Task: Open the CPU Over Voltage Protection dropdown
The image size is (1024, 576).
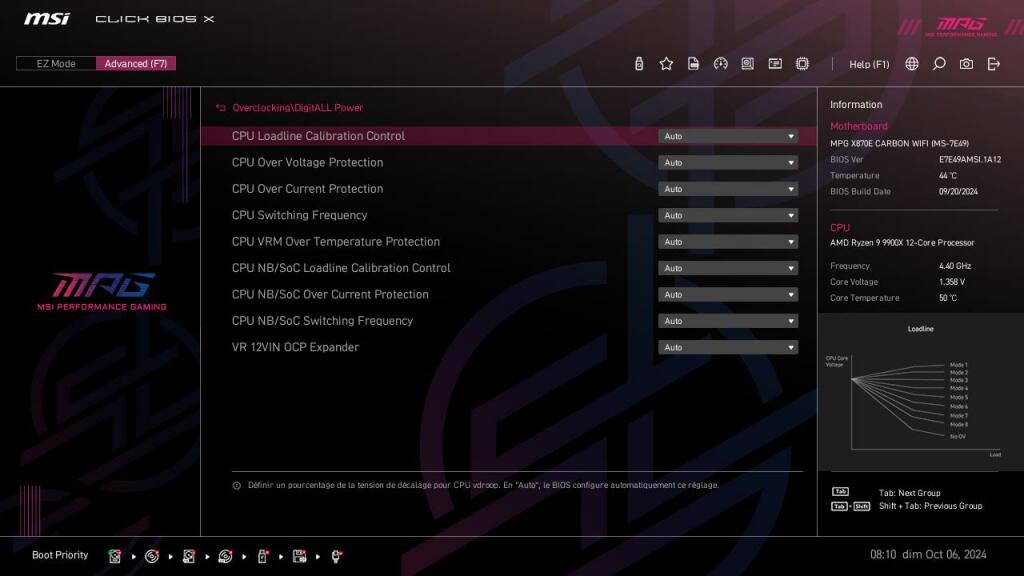Action: pyautogui.click(x=728, y=162)
